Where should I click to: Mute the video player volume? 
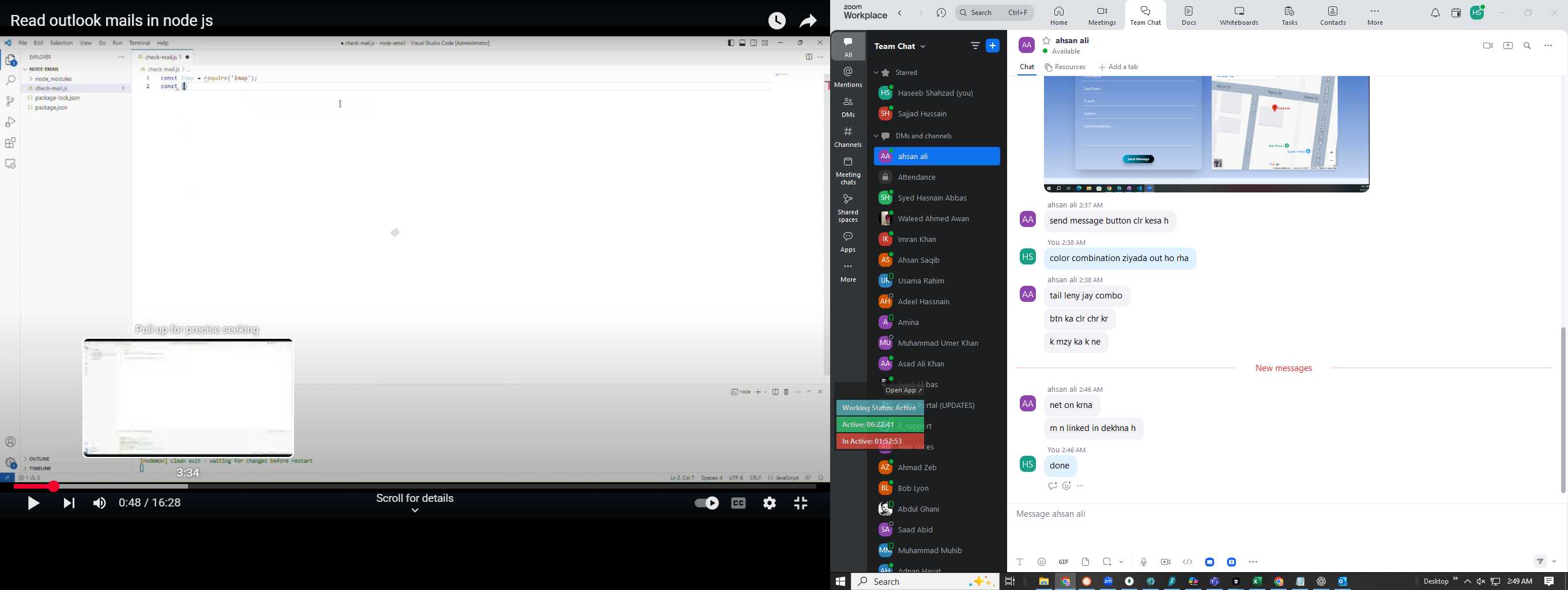(100, 503)
